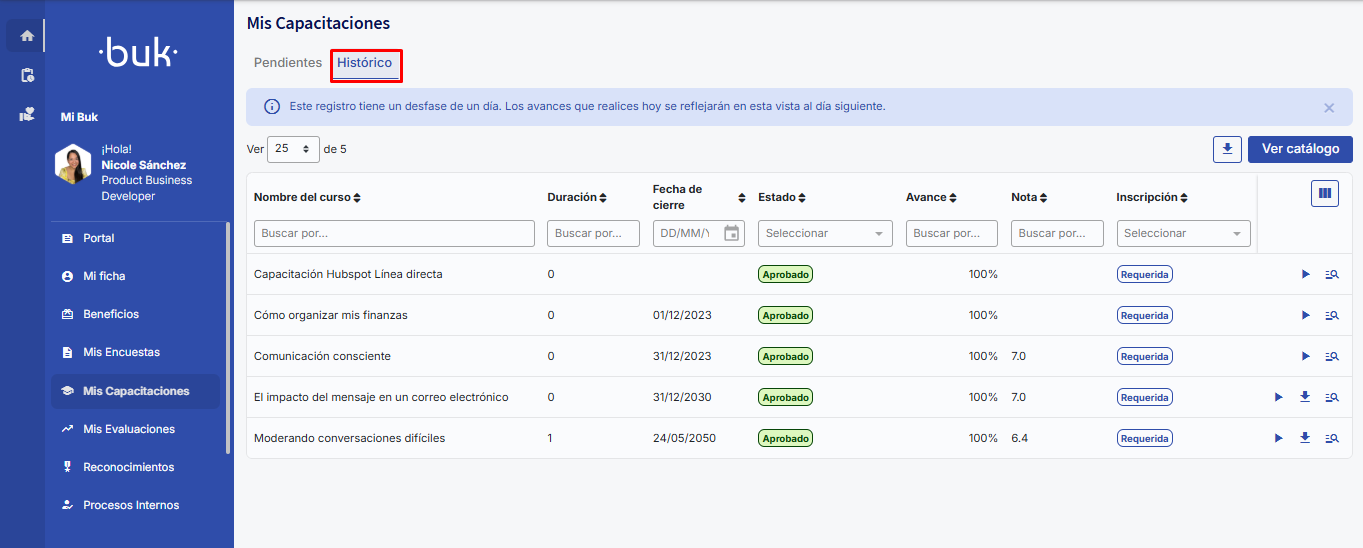Click the download icon beside Ver catálogo
Screen dimensions: 1363x548
1227,149
